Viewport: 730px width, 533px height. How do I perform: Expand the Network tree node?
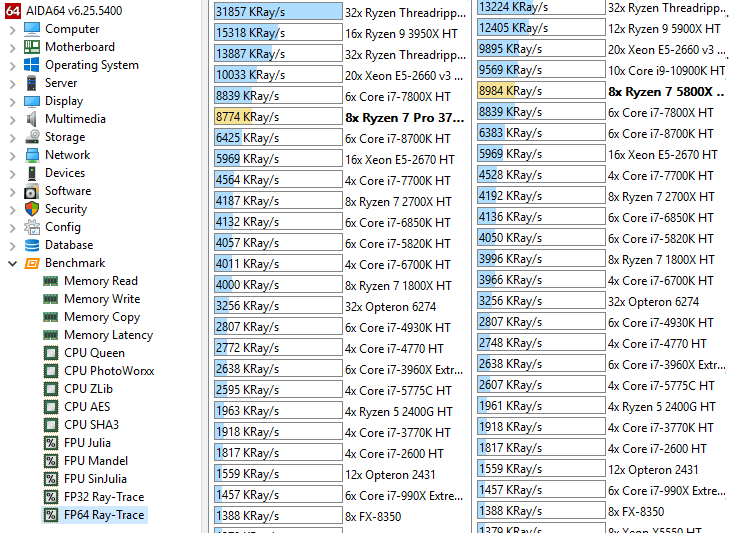click(x=13, y=156)
